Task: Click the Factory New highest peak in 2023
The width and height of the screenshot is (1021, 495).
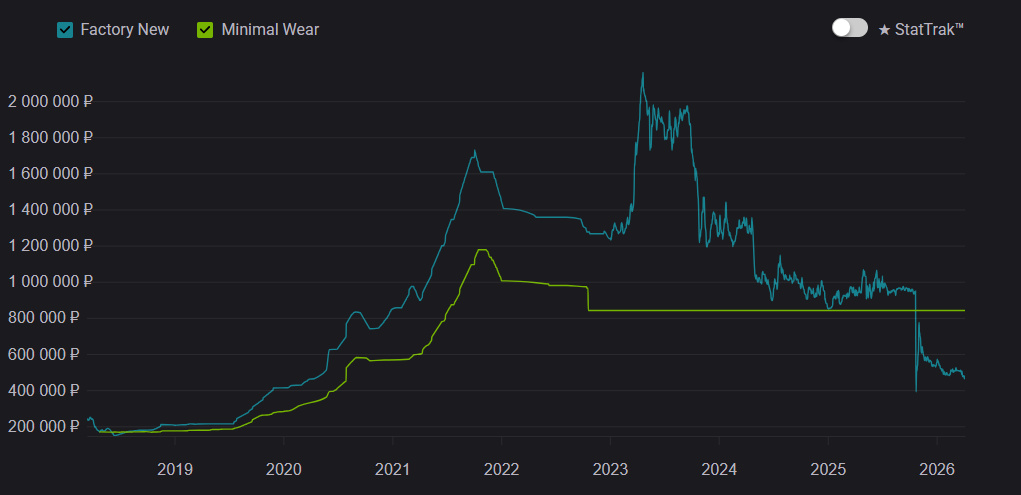Action: tap(642, 73)
